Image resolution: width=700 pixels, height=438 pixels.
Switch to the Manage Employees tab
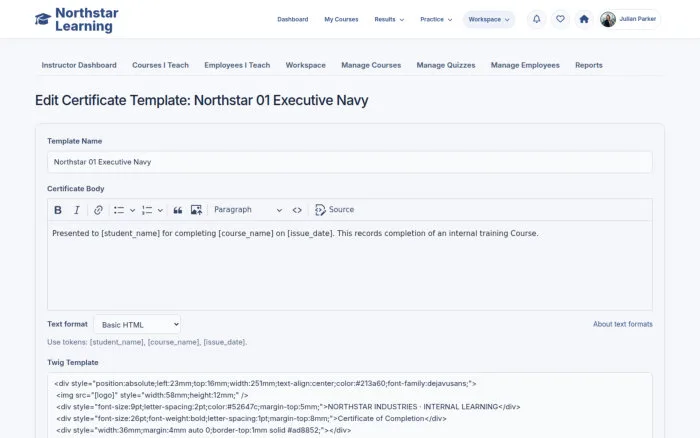pos(525,65)
